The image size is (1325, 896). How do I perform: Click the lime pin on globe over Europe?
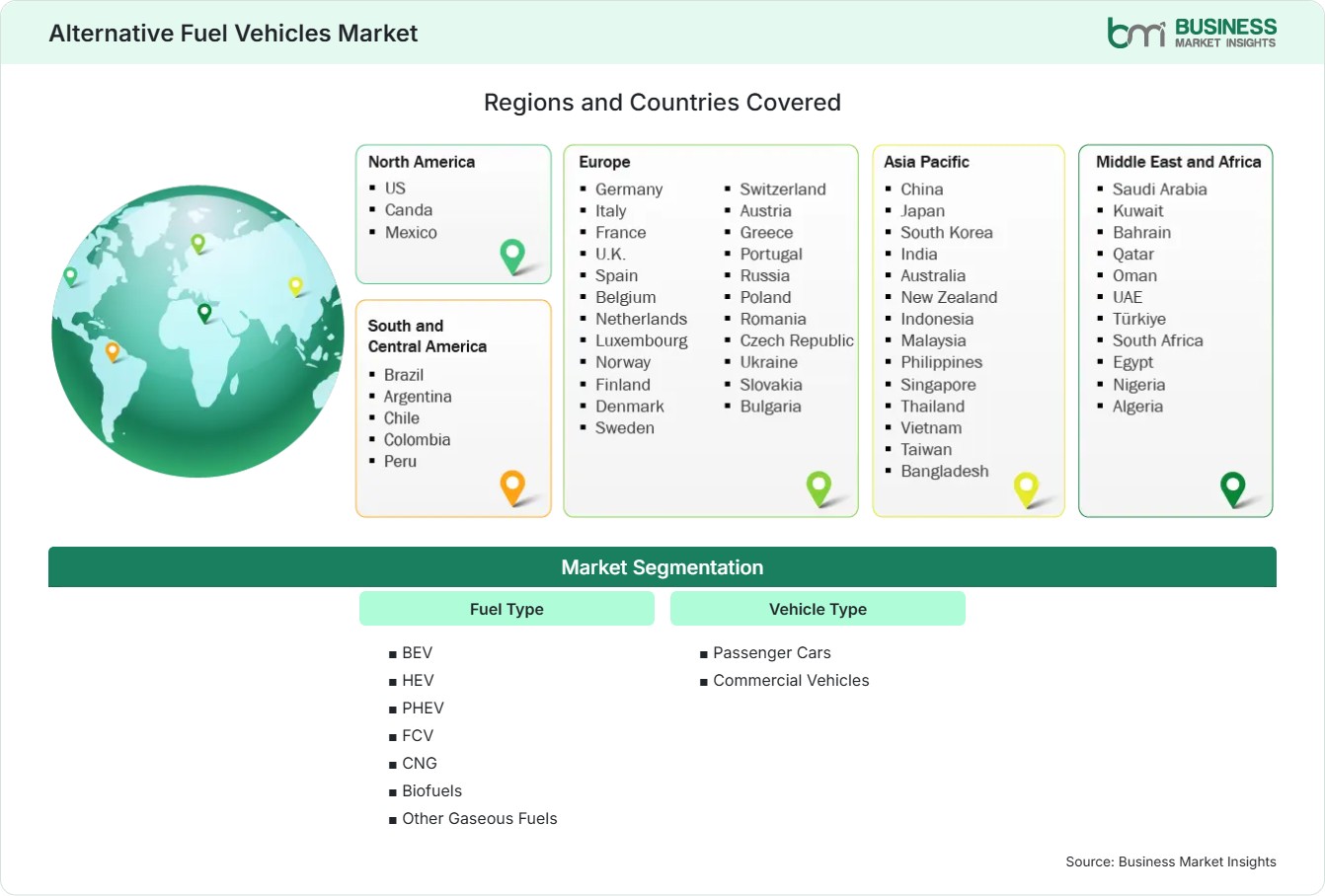pyautogui.click(x=197, y=243)
